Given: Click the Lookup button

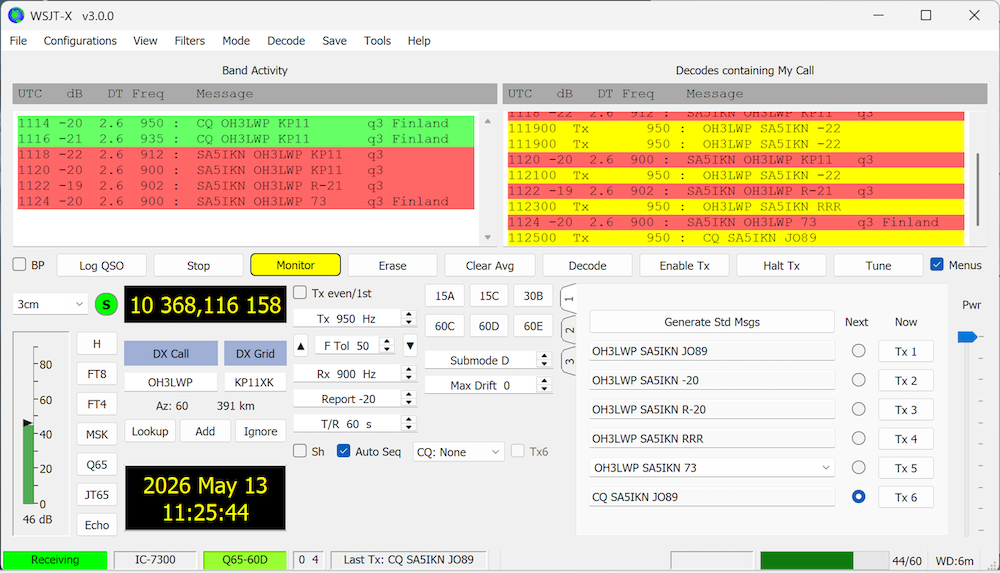Looking at the screenshot, I should (x=150, y=431).
